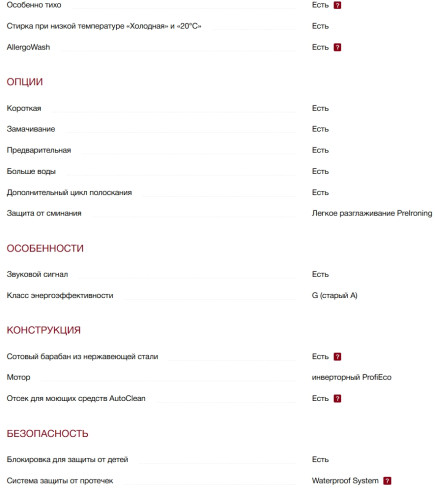The width and height of the screenshot is (435, 500).
Task: Select the Блокировка для защиты от детей label
Action: pyautogui.click(x=67, y=460)
